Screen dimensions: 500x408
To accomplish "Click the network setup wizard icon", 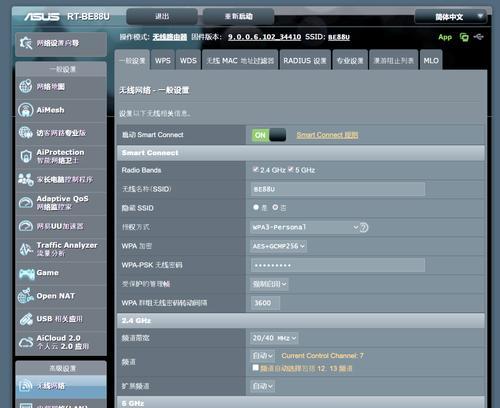I will coord(26,43).
